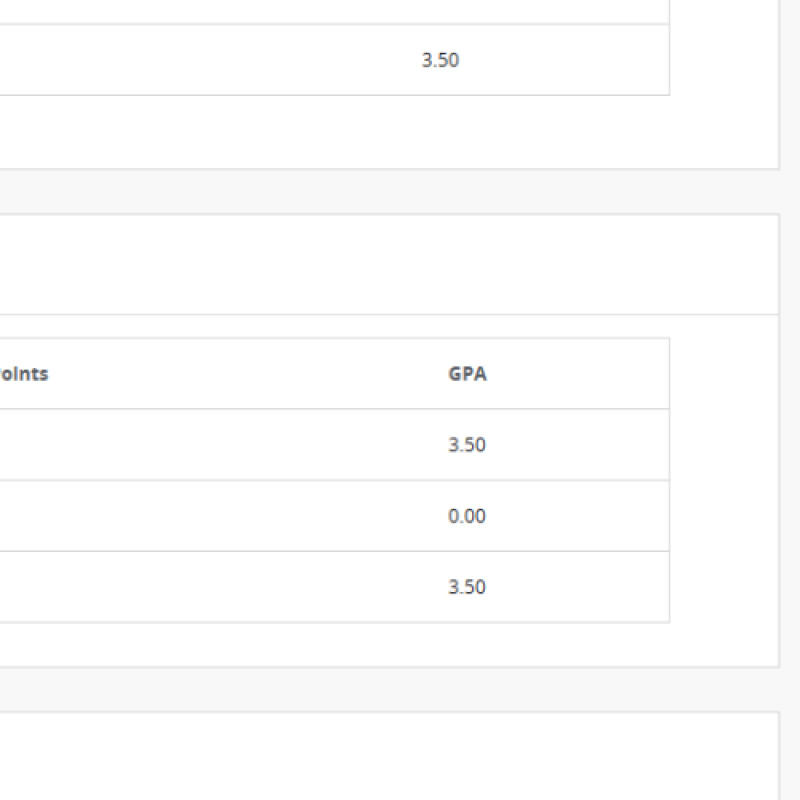Click blank cell right of the upper table's 3.50
Viewport: 800px width, 800px height.
click(x=570, y=60)
